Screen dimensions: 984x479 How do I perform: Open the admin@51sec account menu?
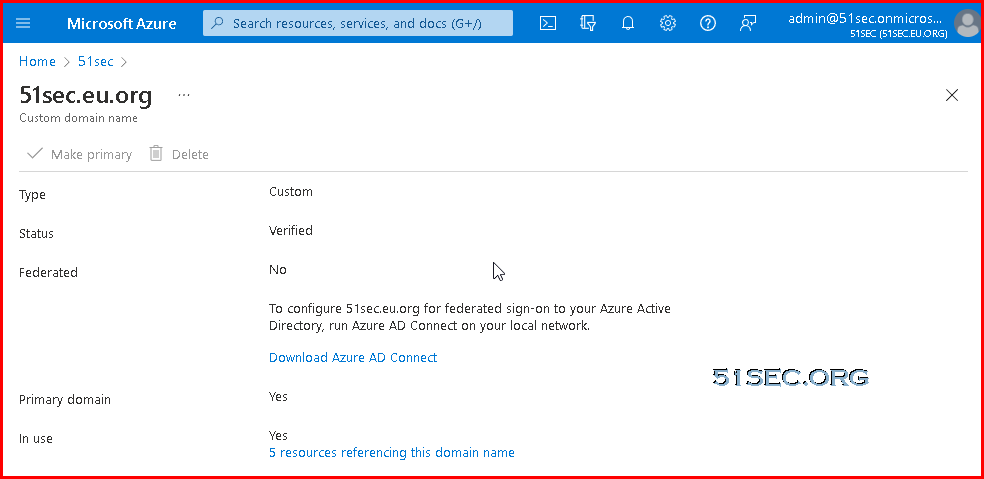pos(868,24)
